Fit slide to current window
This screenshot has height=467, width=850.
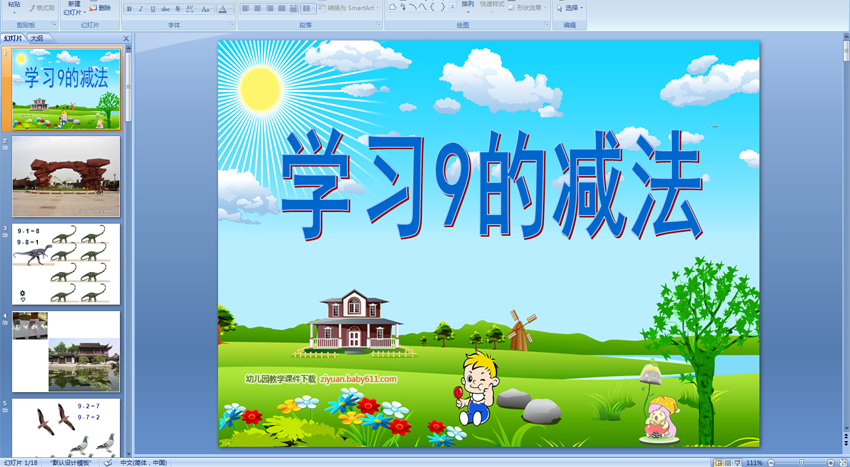(841, 463)
